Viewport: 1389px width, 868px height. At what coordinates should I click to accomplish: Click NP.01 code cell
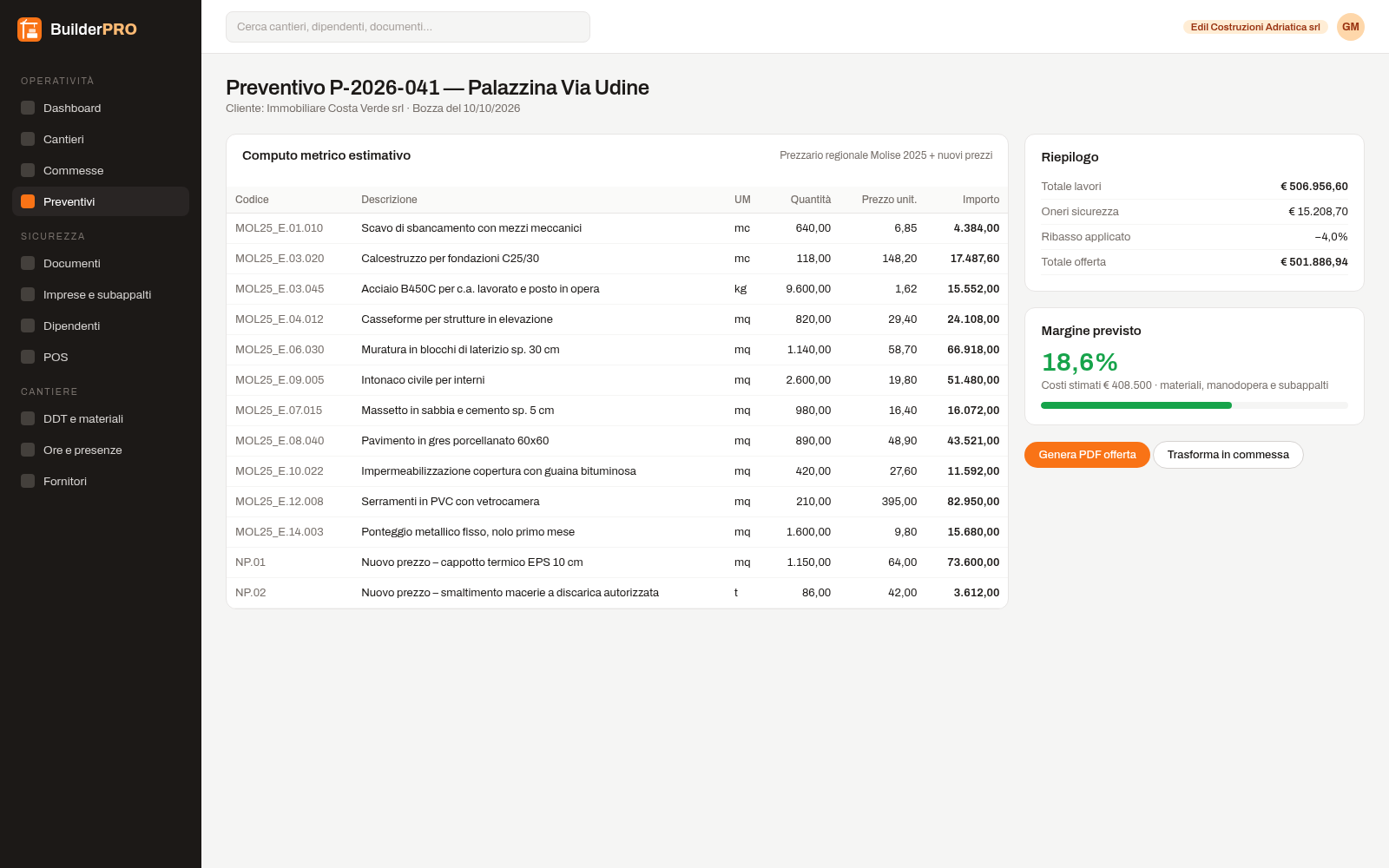point(250,562)
